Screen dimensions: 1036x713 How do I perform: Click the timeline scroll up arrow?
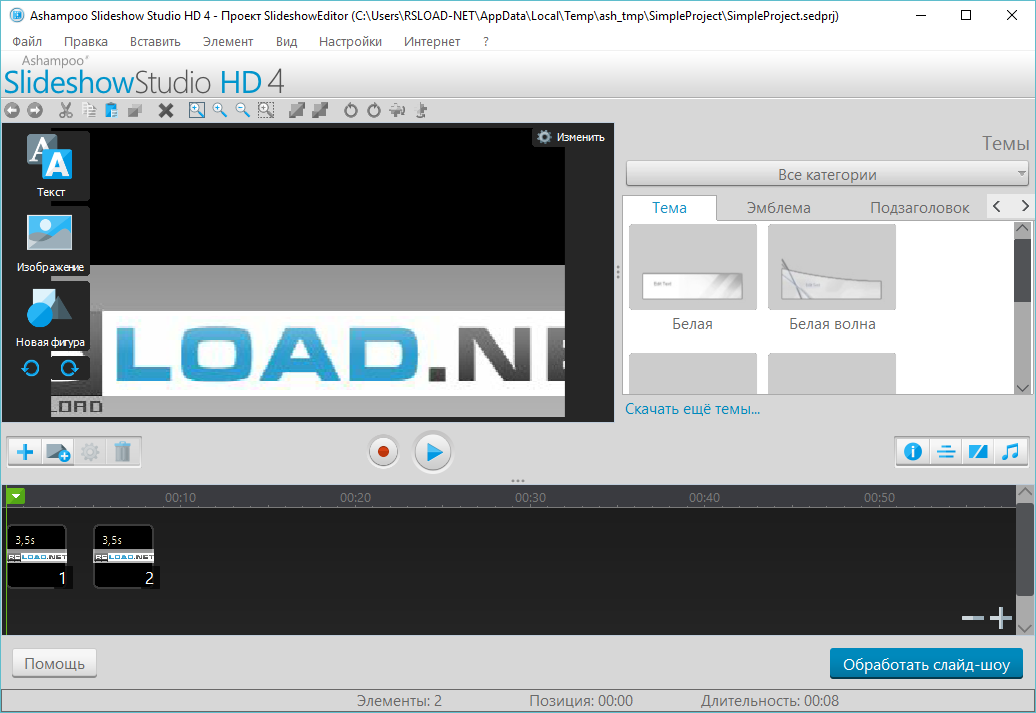[1024, 492]
